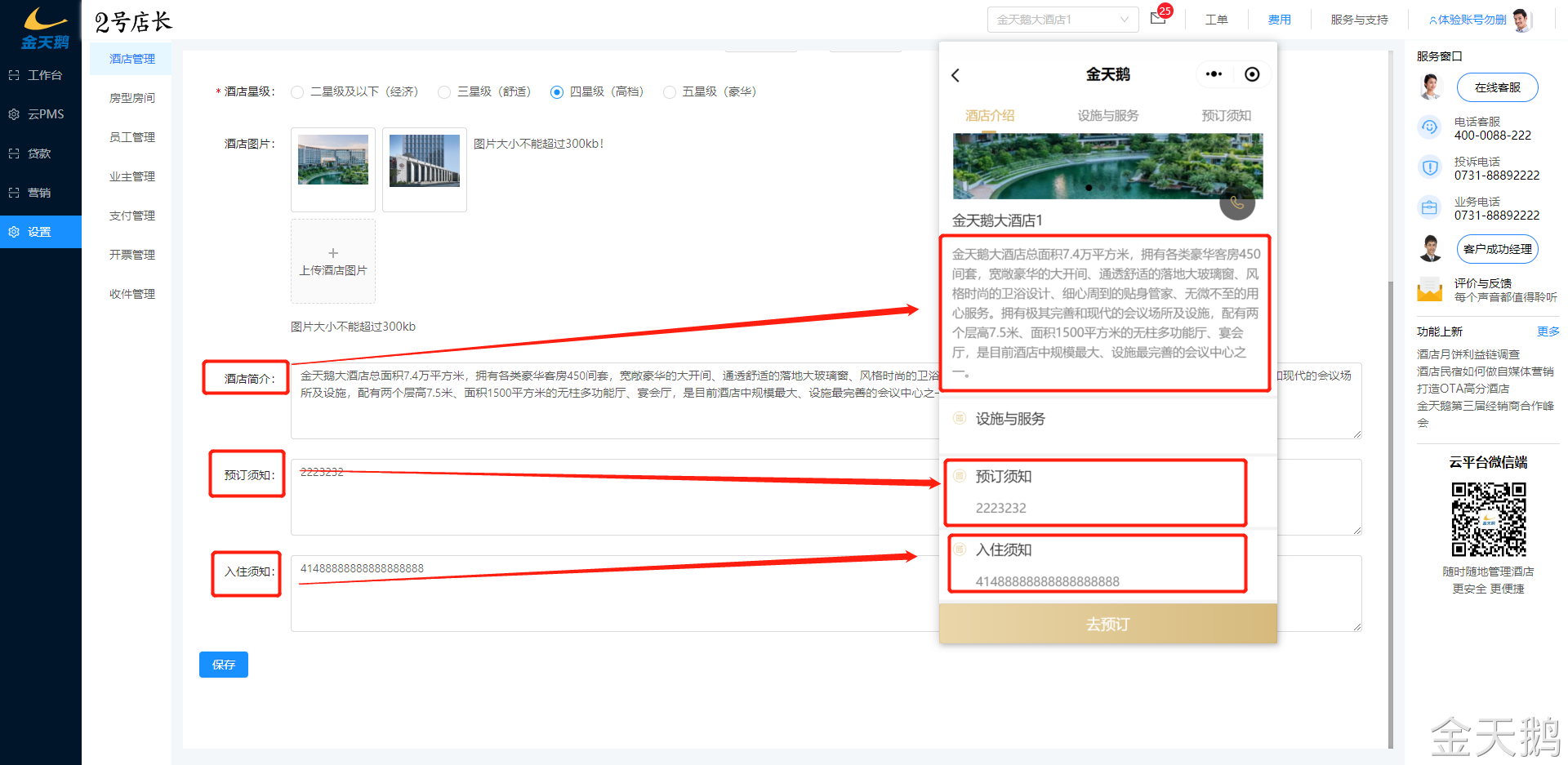Open 工单 in the top bar
1568x765 pixels.
(1216, 20)
